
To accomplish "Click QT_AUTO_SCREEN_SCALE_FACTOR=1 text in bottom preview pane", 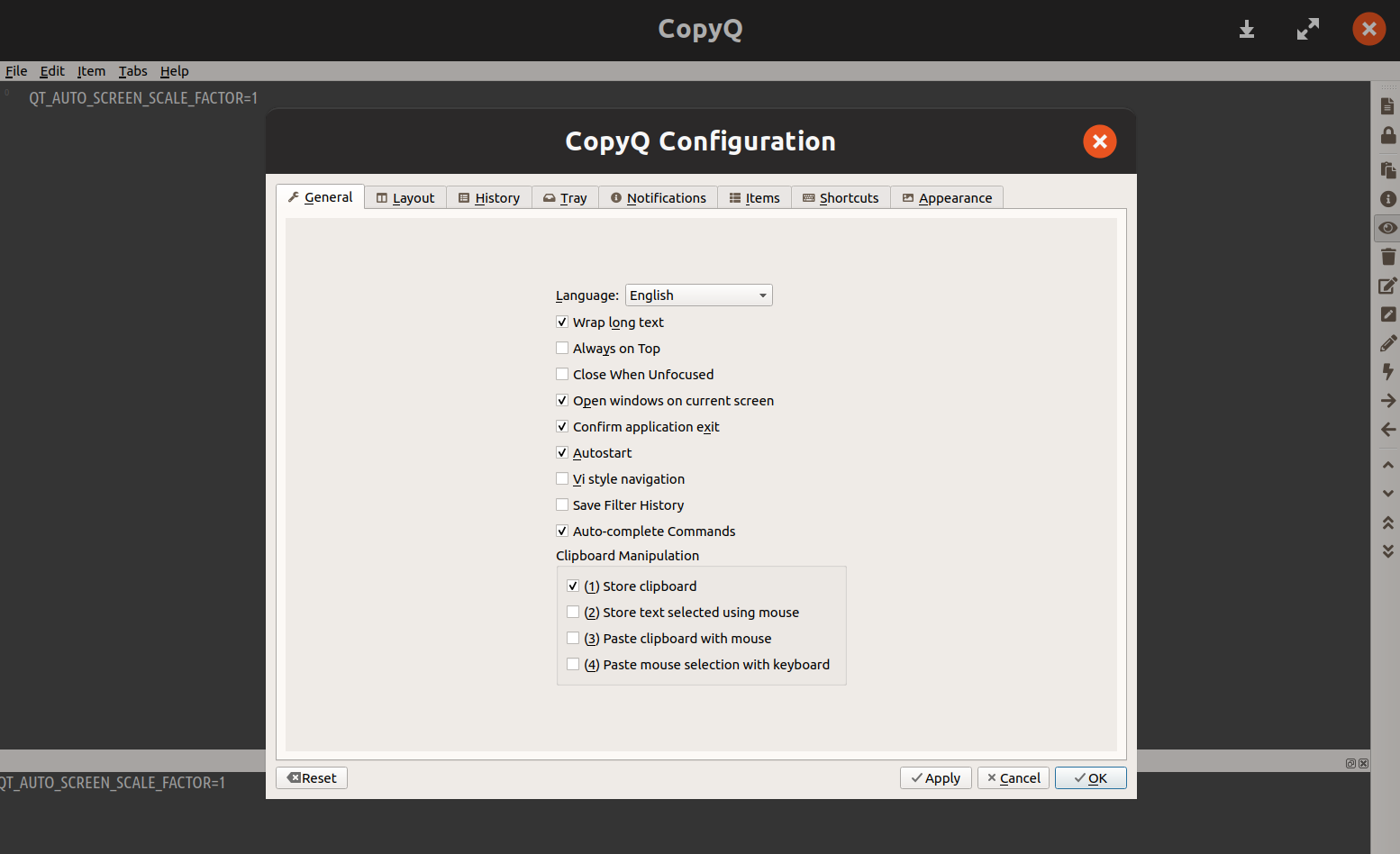I will (x=112, y=783).
